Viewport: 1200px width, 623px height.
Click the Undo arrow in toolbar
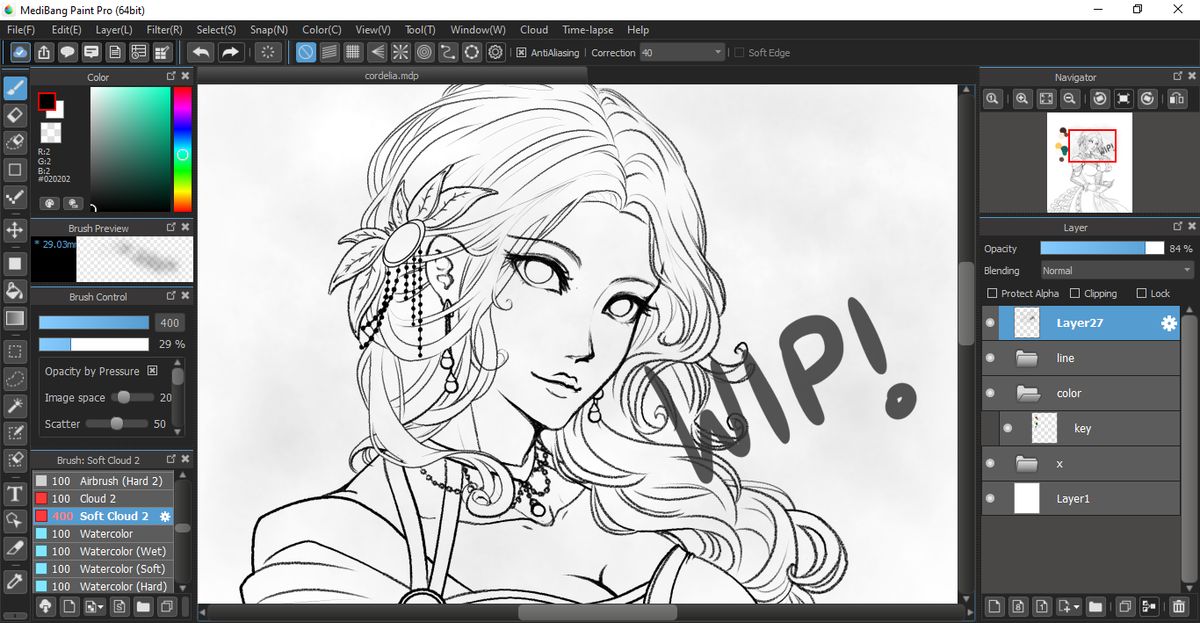click(x=200, y=52)
